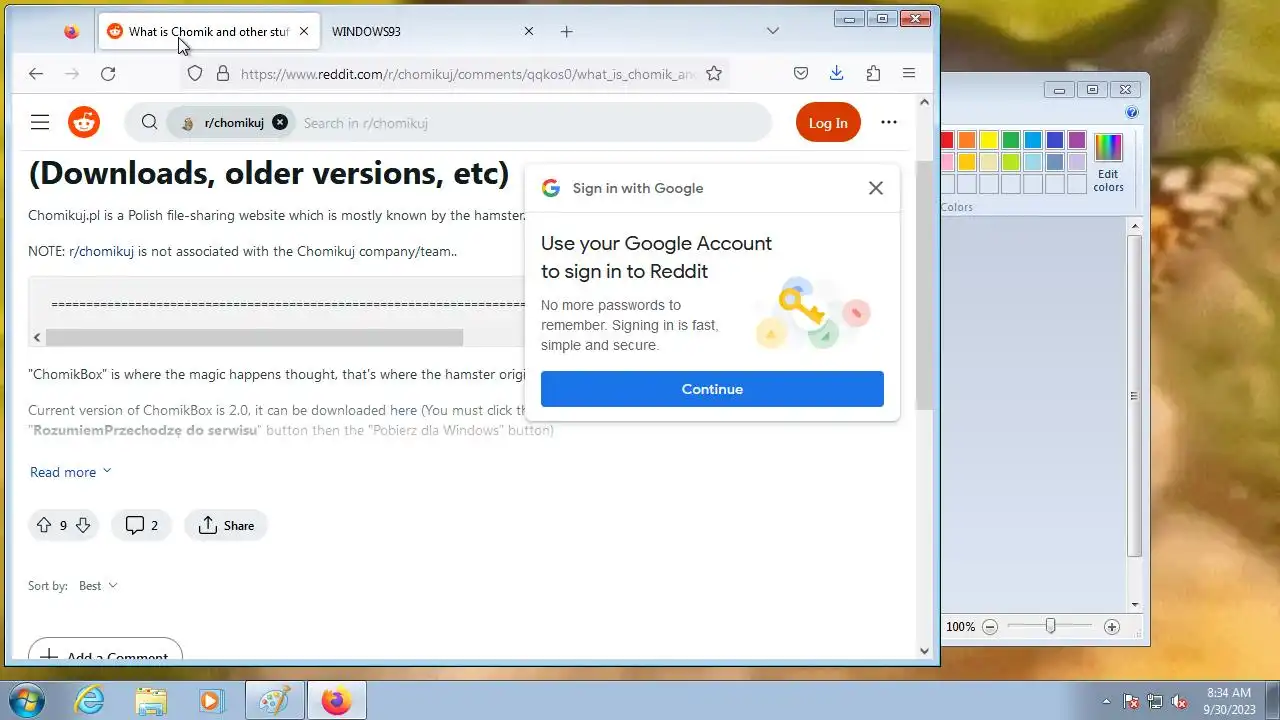The image size is (1280, 720).
Task: Pick the red swatch in Paint
Action: pyautogui.click(x=946, y=140)
